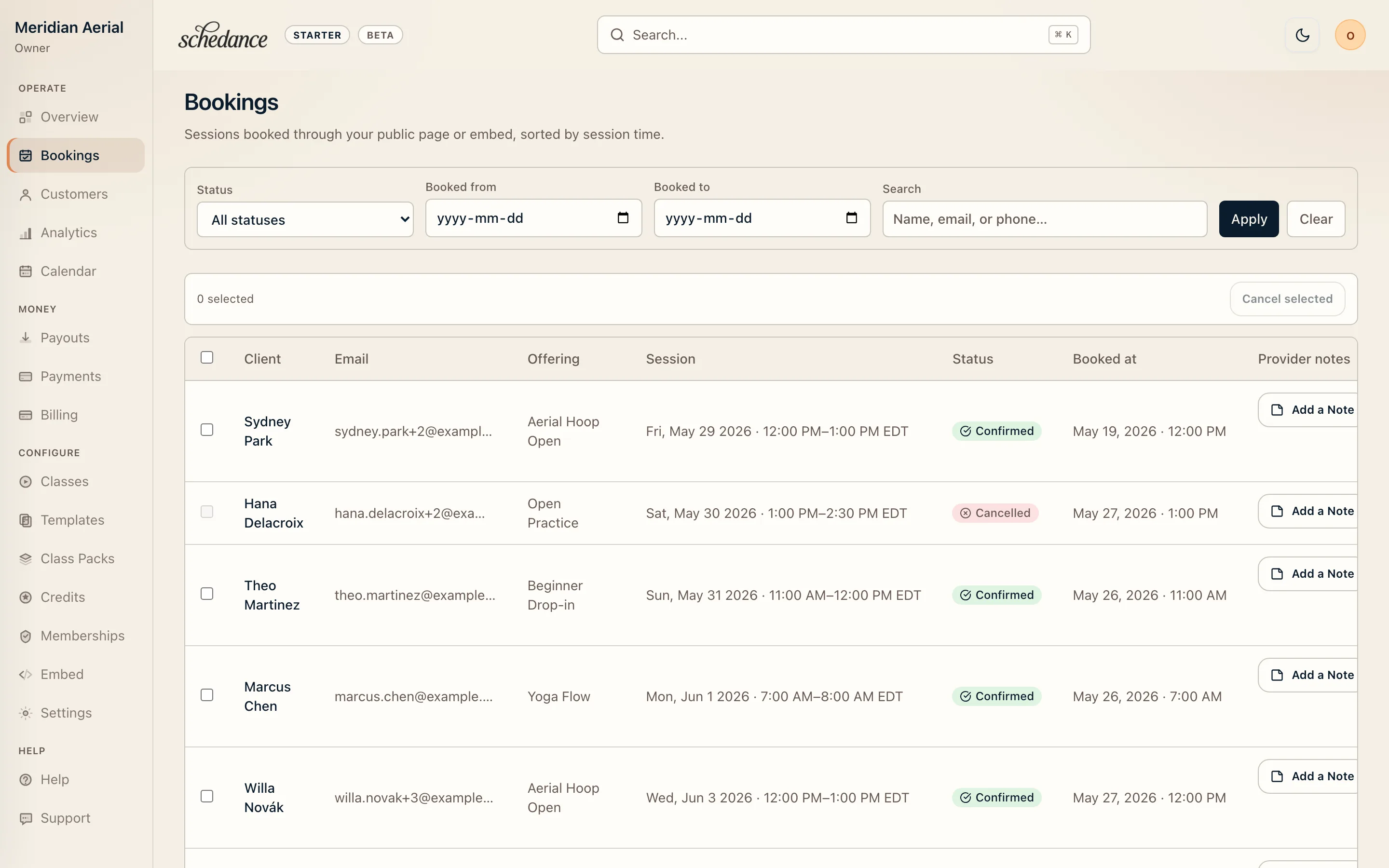
Task: Click the Client column header
Action: [x=262, y=359]
